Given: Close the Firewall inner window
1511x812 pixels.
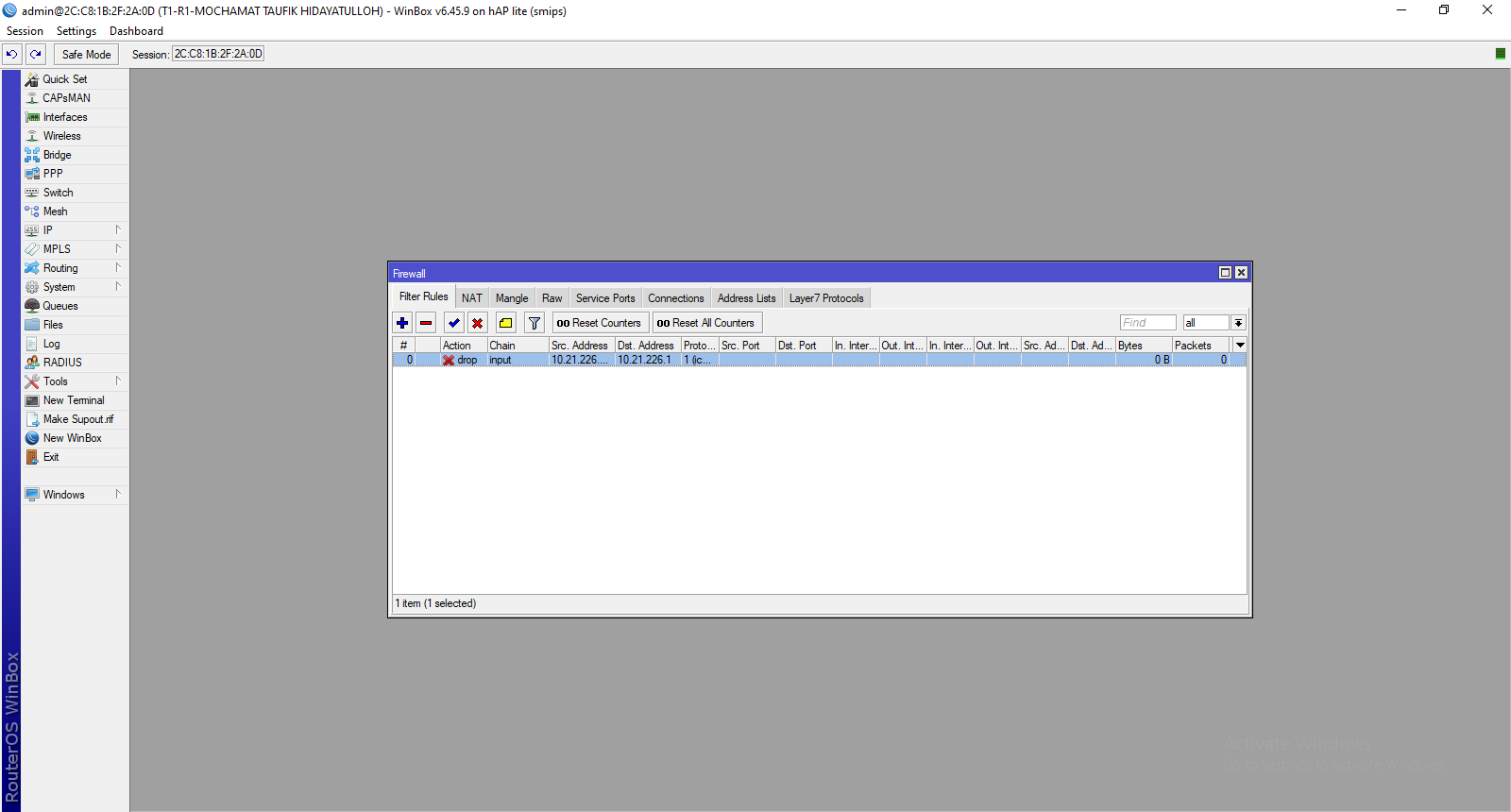Looking at the screenshot, I should (1242, 273).
